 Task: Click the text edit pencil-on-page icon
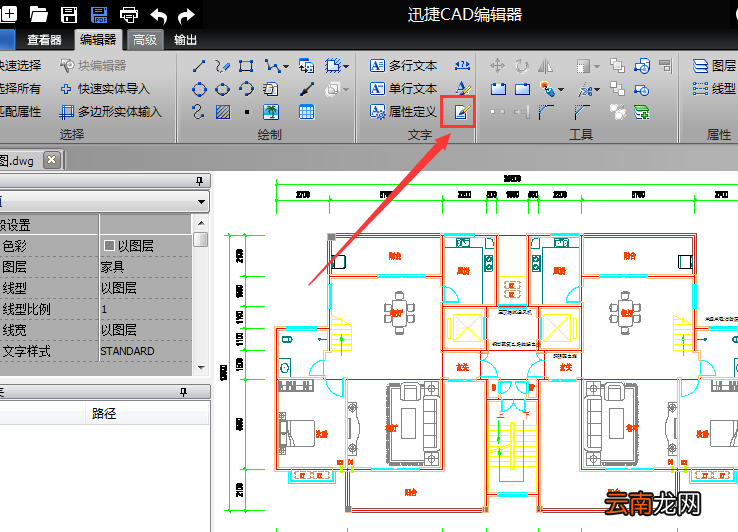click(462, 112)
